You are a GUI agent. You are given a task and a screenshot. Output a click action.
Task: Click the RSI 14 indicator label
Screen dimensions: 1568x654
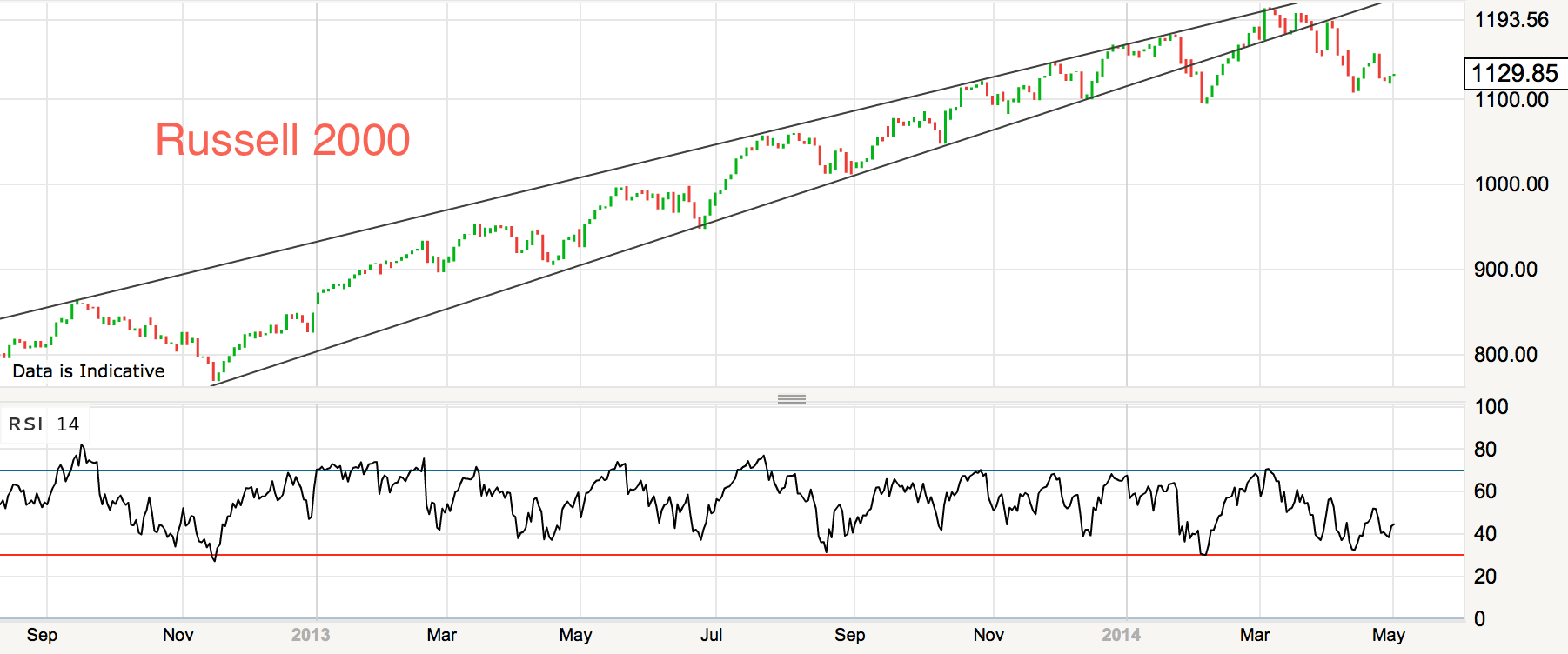(x=44, y=424)
